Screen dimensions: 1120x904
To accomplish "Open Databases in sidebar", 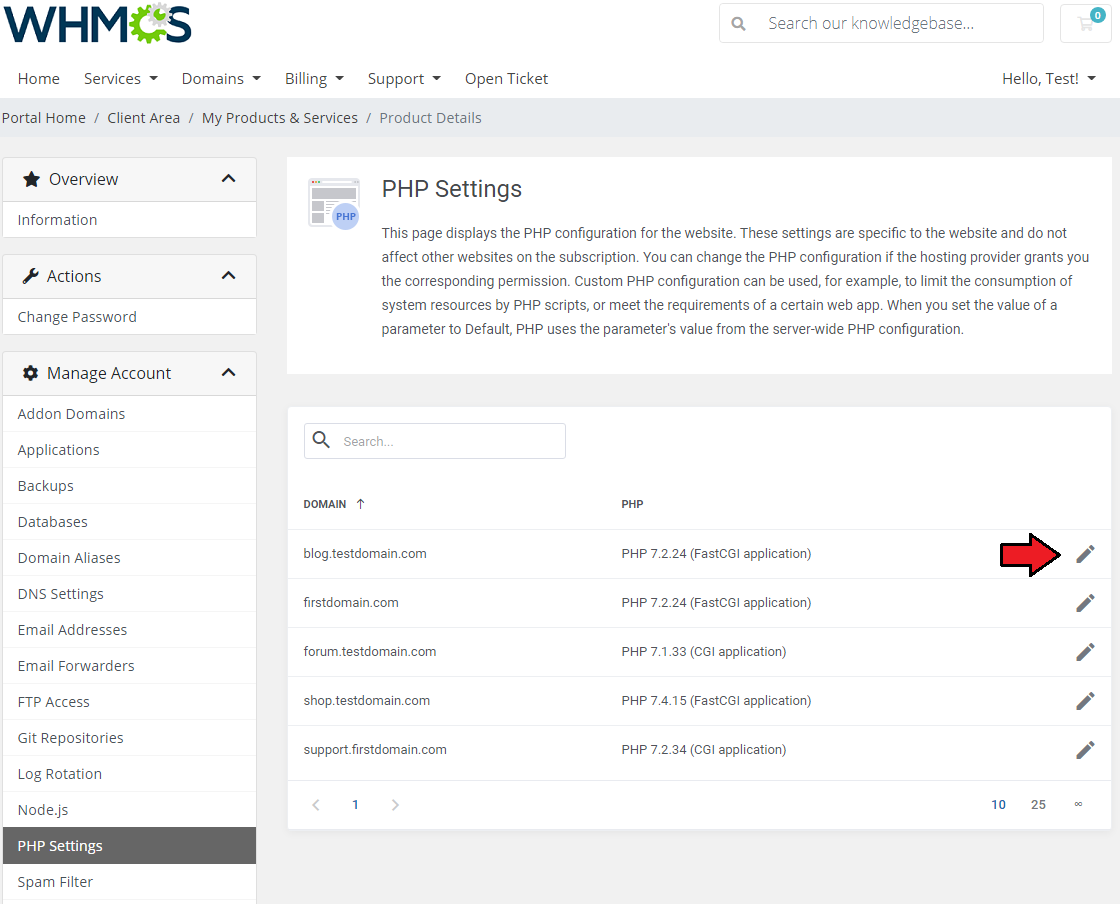I will point(129,522).
